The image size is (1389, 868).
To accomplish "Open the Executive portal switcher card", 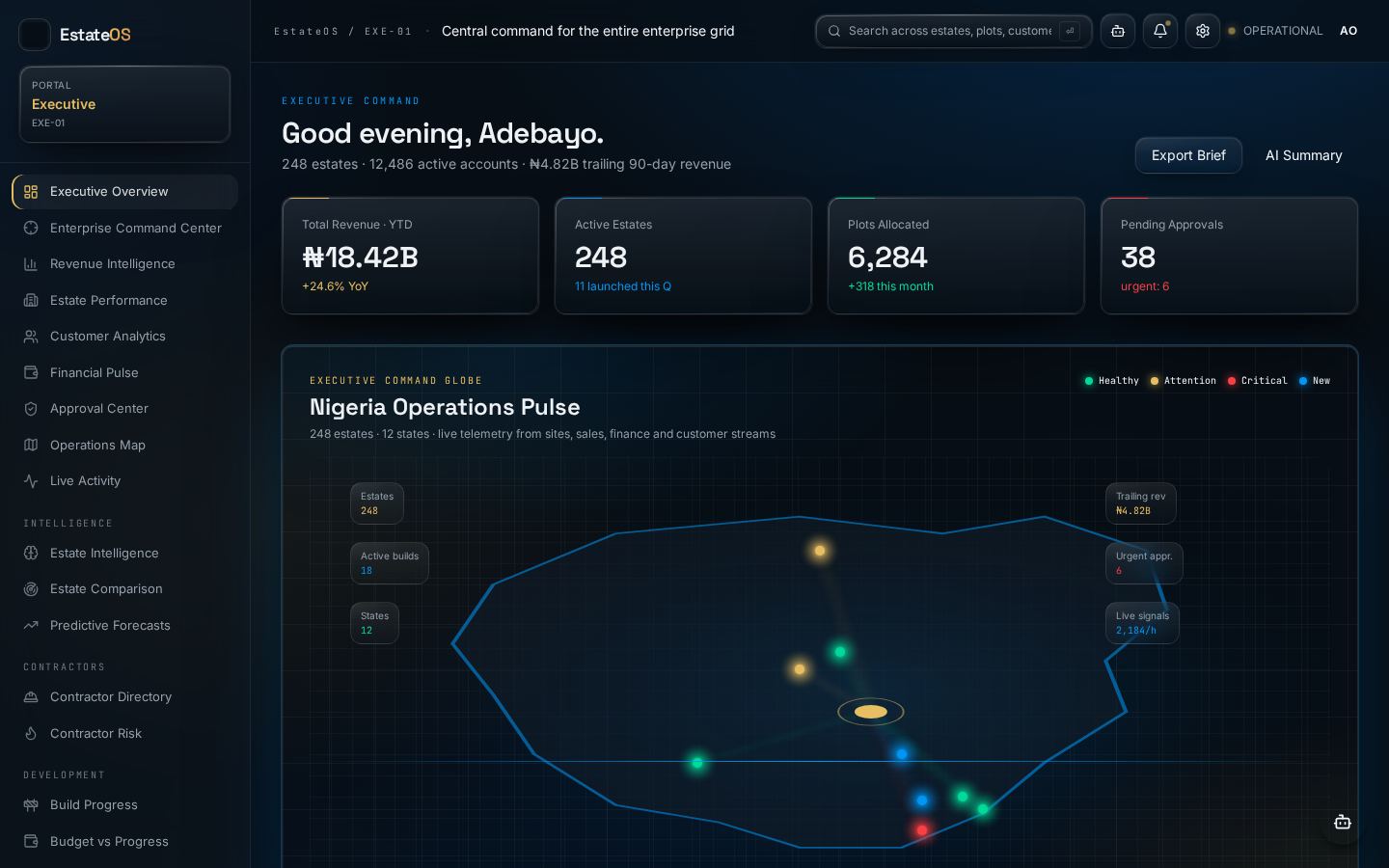I will [x=124, y=104].
